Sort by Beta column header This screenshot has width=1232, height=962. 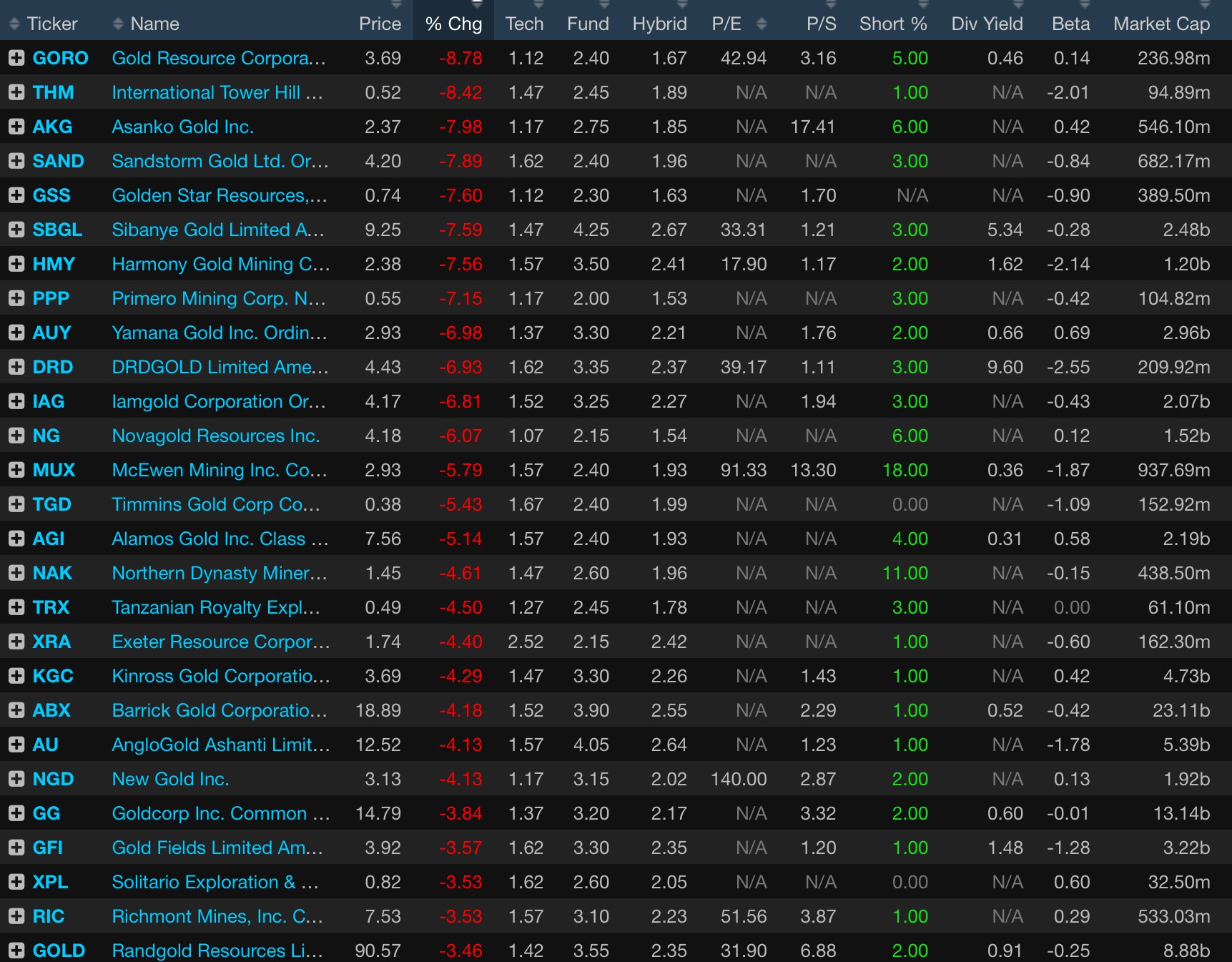(x=1070, y=24)
